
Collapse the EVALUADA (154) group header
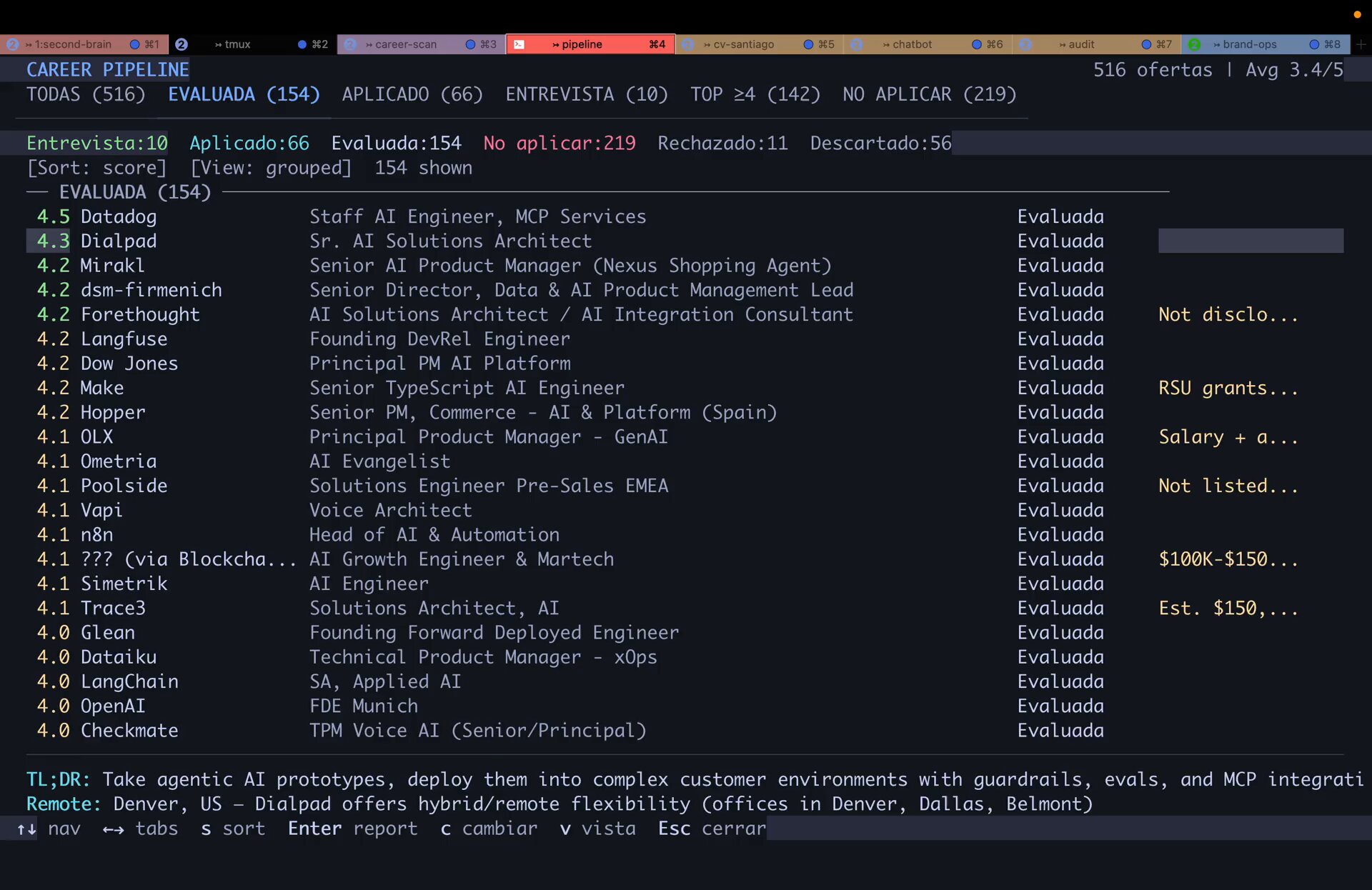click(134, 192)
